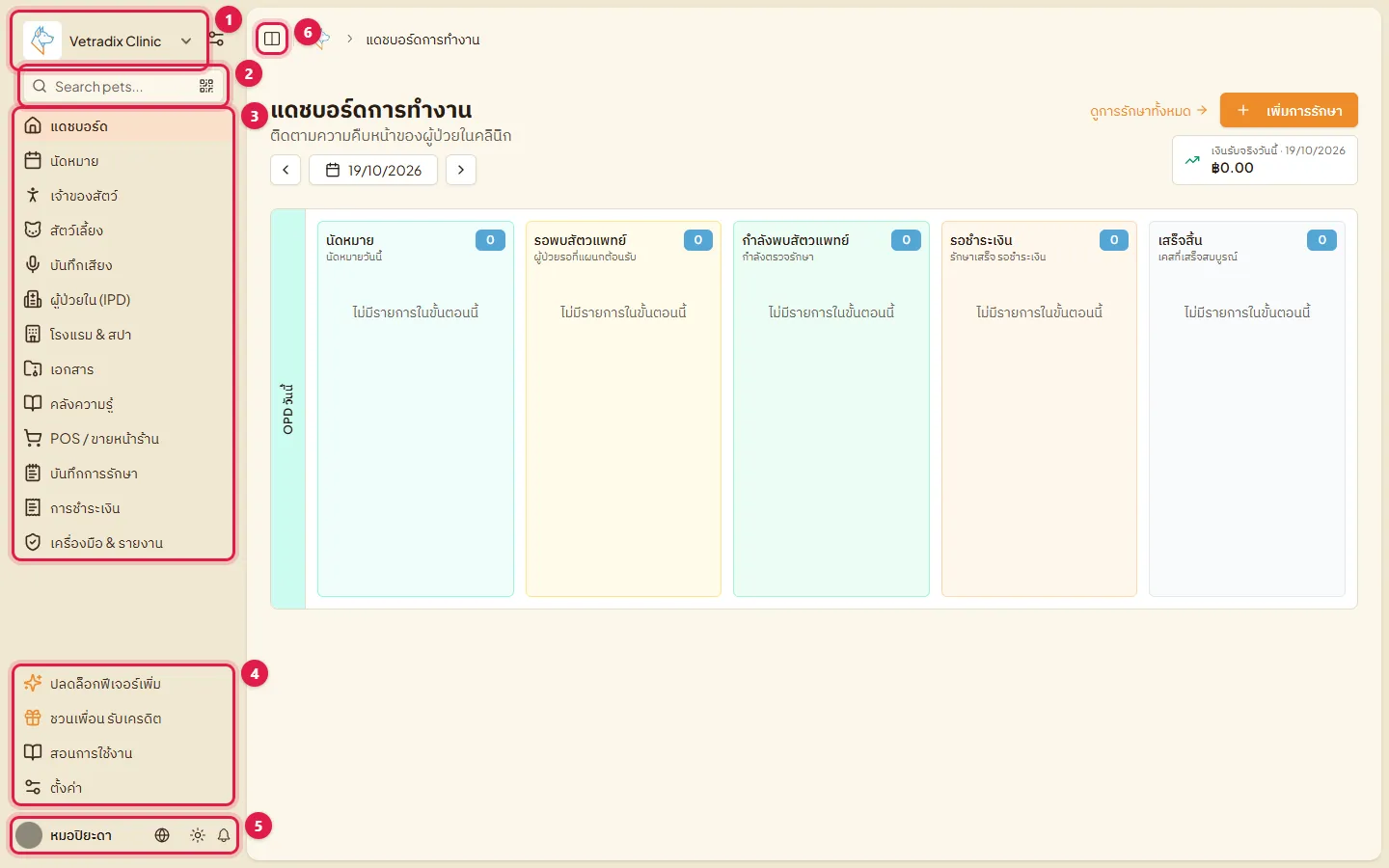This screenshot has width=1389, height=868.
Task: Go to next day with right chevron
Action: (x=461, y=170)
